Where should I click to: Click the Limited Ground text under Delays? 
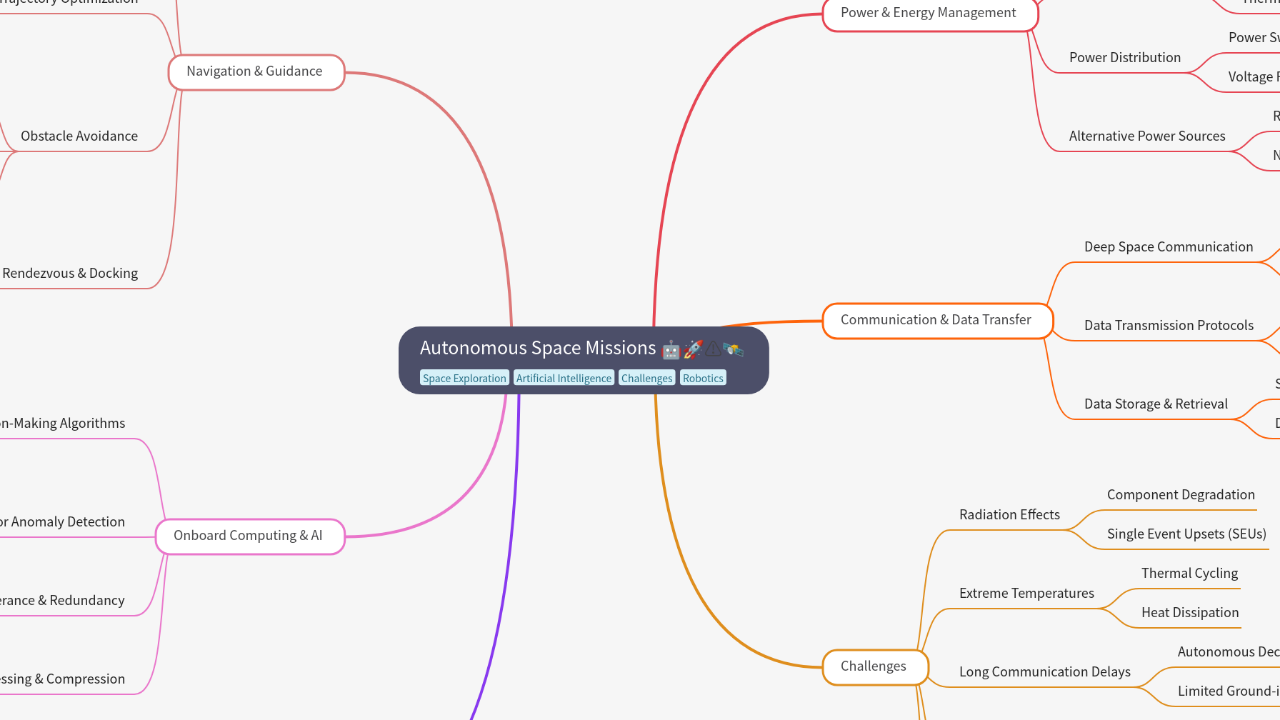point(1228,692)
